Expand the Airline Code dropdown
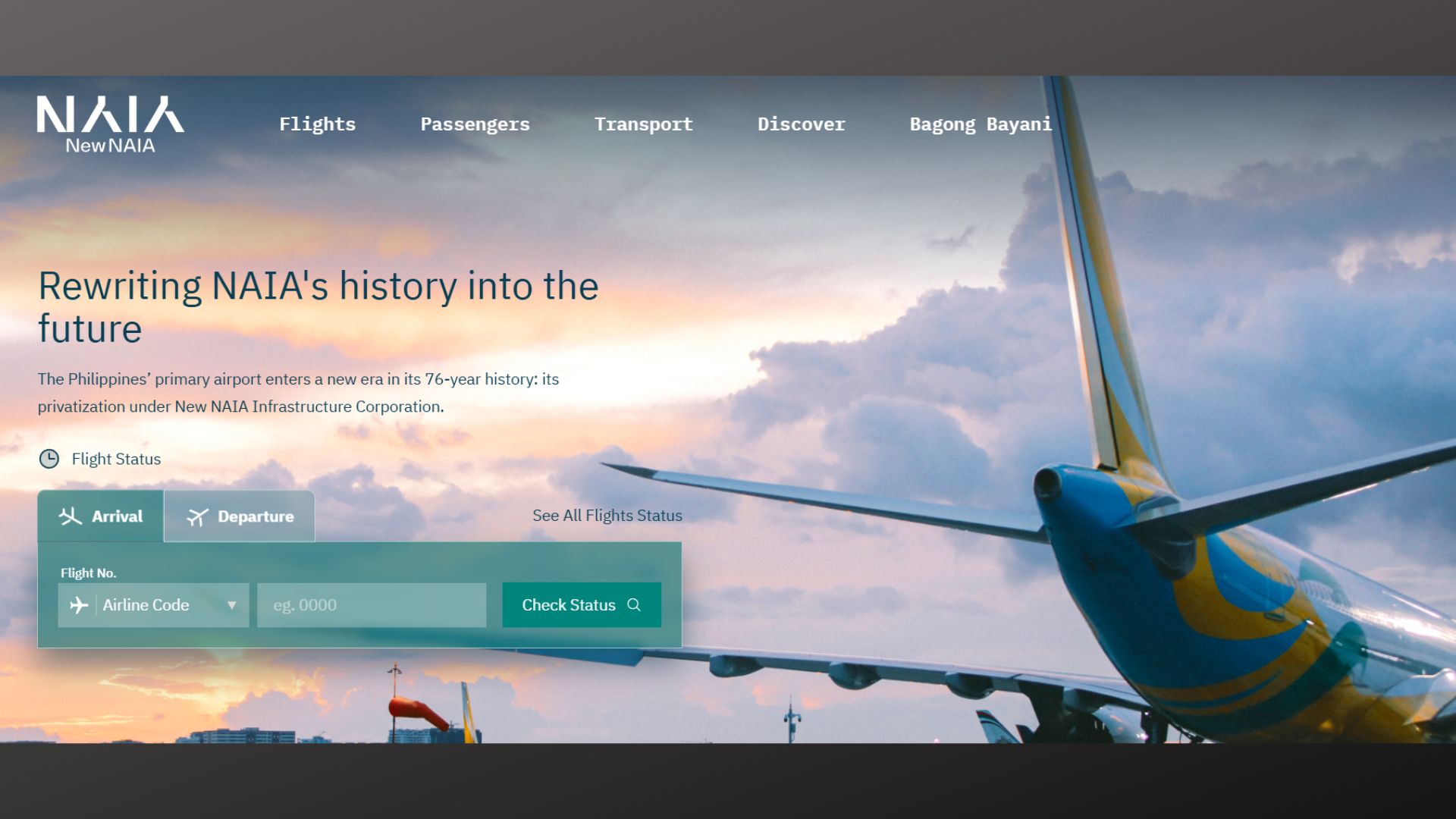 coord(153,604)
